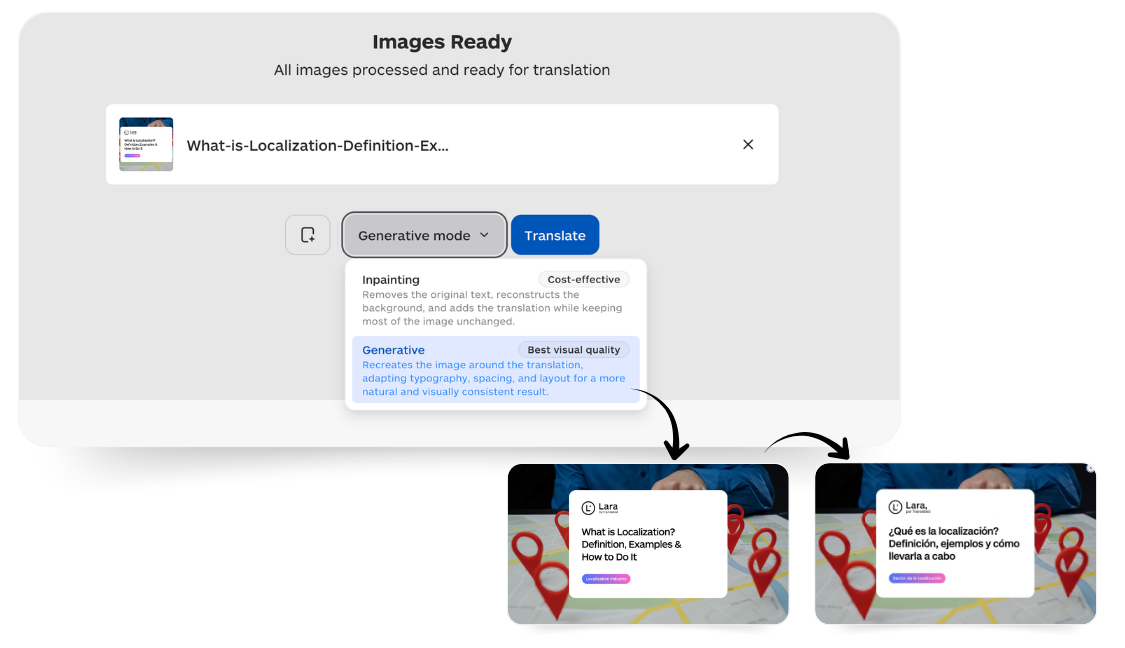
Task: Click the Lara logo in English preview
Action: tap(600, 507)
